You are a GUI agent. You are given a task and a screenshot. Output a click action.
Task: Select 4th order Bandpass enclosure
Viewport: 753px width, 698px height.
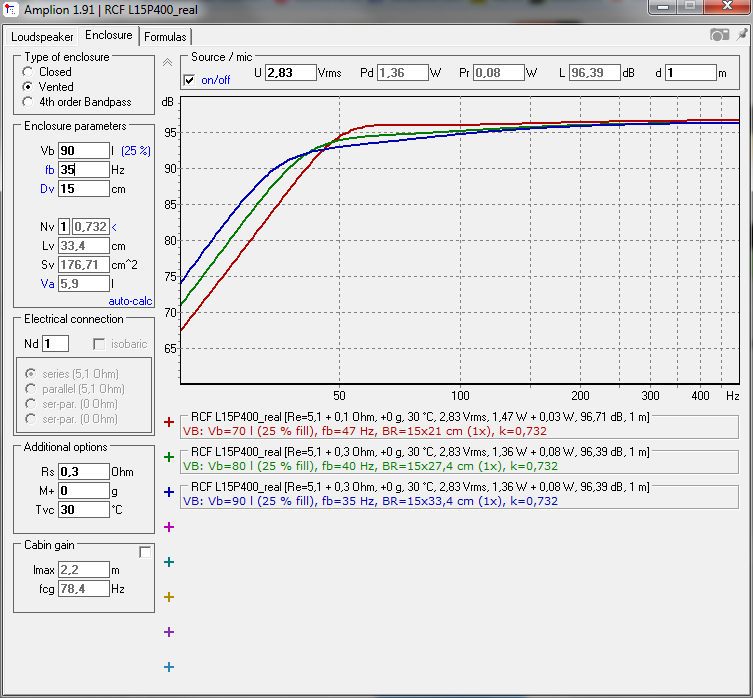27,101
